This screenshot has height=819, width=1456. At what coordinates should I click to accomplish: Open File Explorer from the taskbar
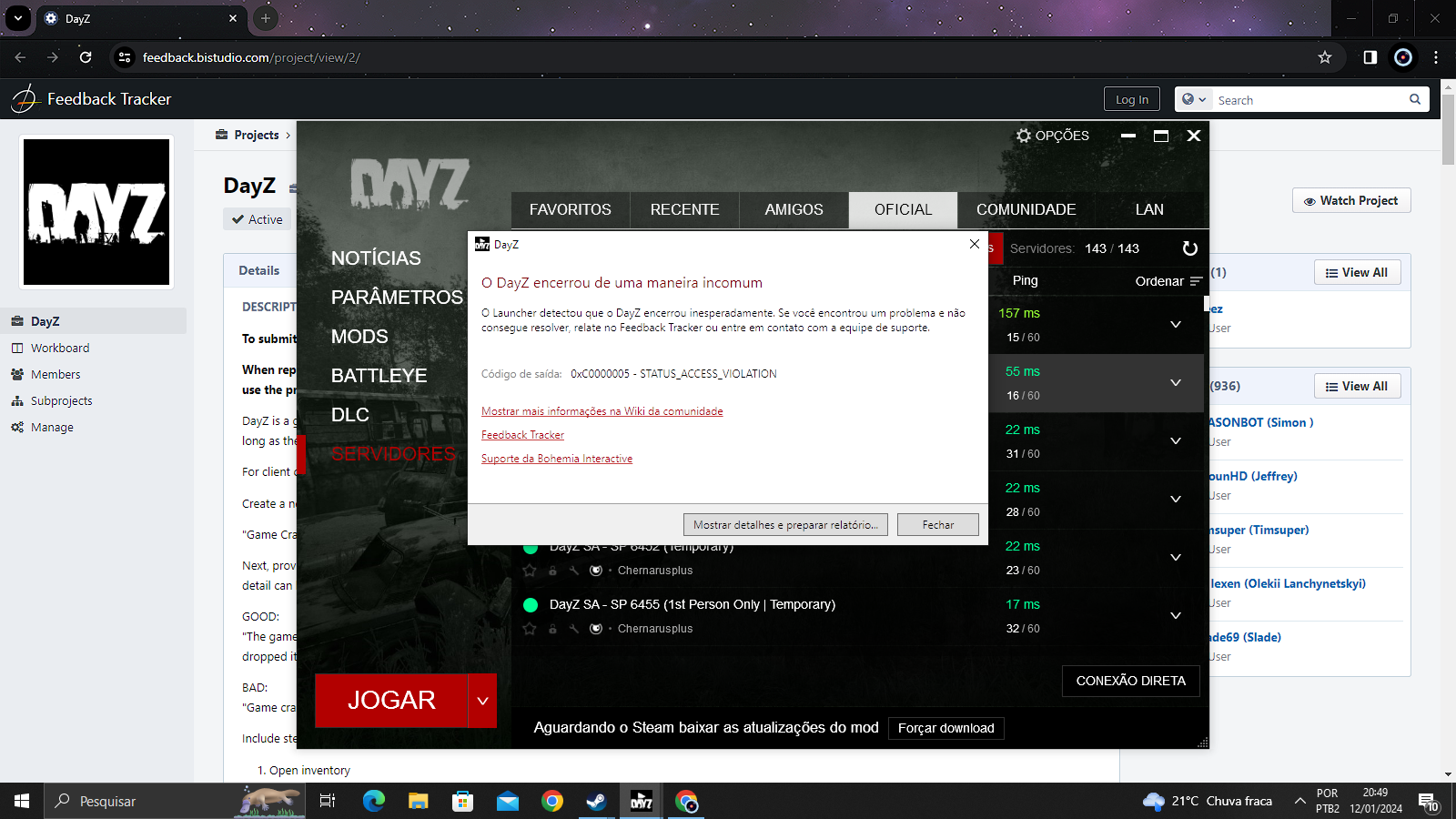coord(418,802)
